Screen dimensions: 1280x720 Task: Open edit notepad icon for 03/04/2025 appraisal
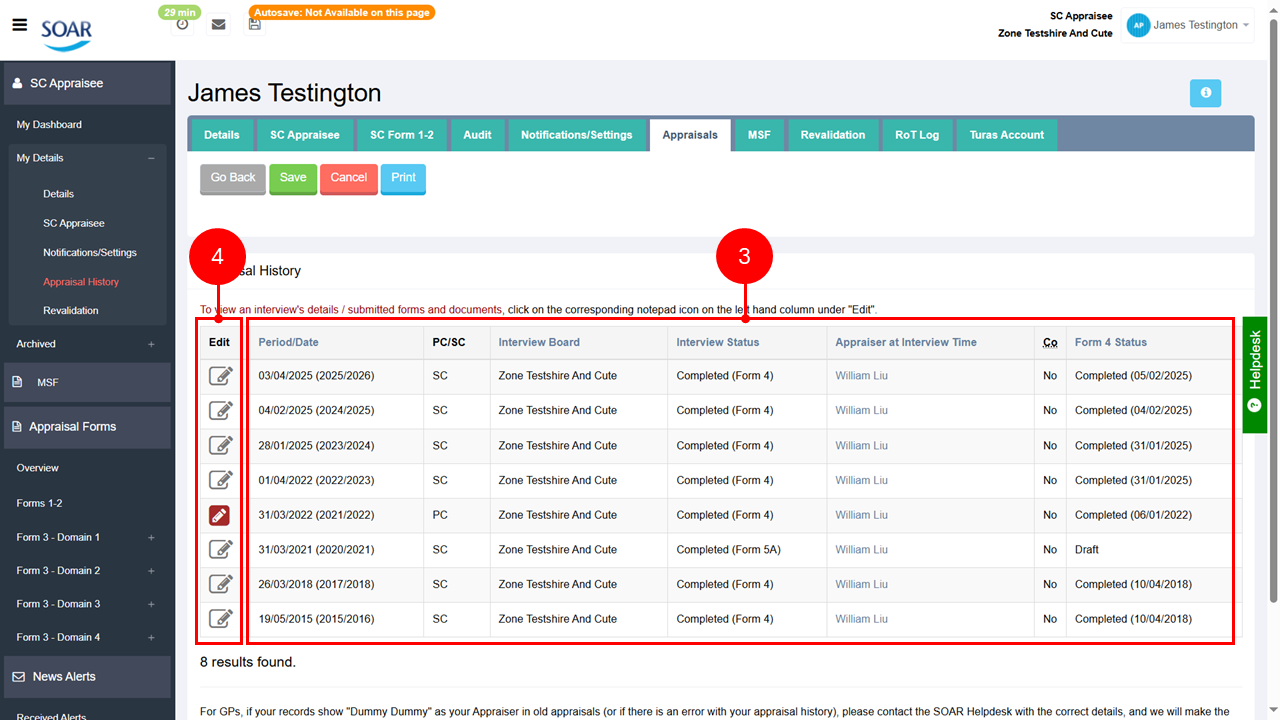pos(220,376)
